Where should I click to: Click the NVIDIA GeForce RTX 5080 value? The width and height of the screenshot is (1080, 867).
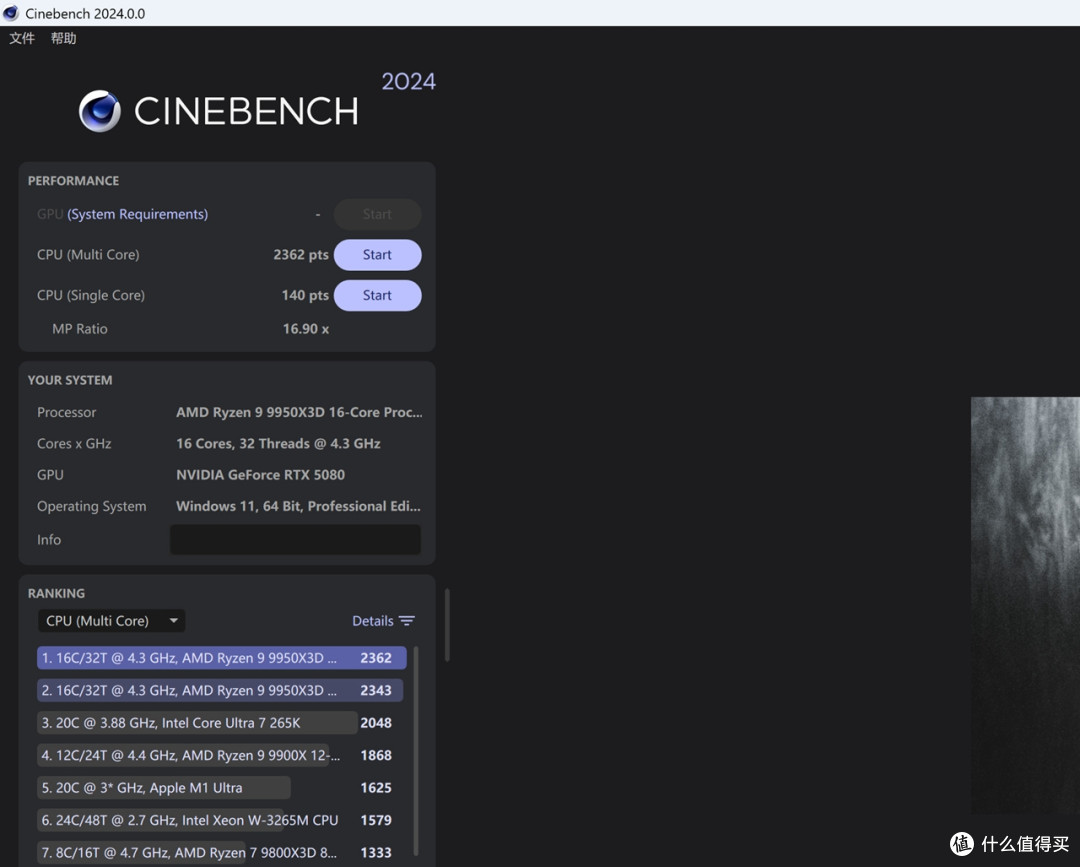click(x=260, y=475)
